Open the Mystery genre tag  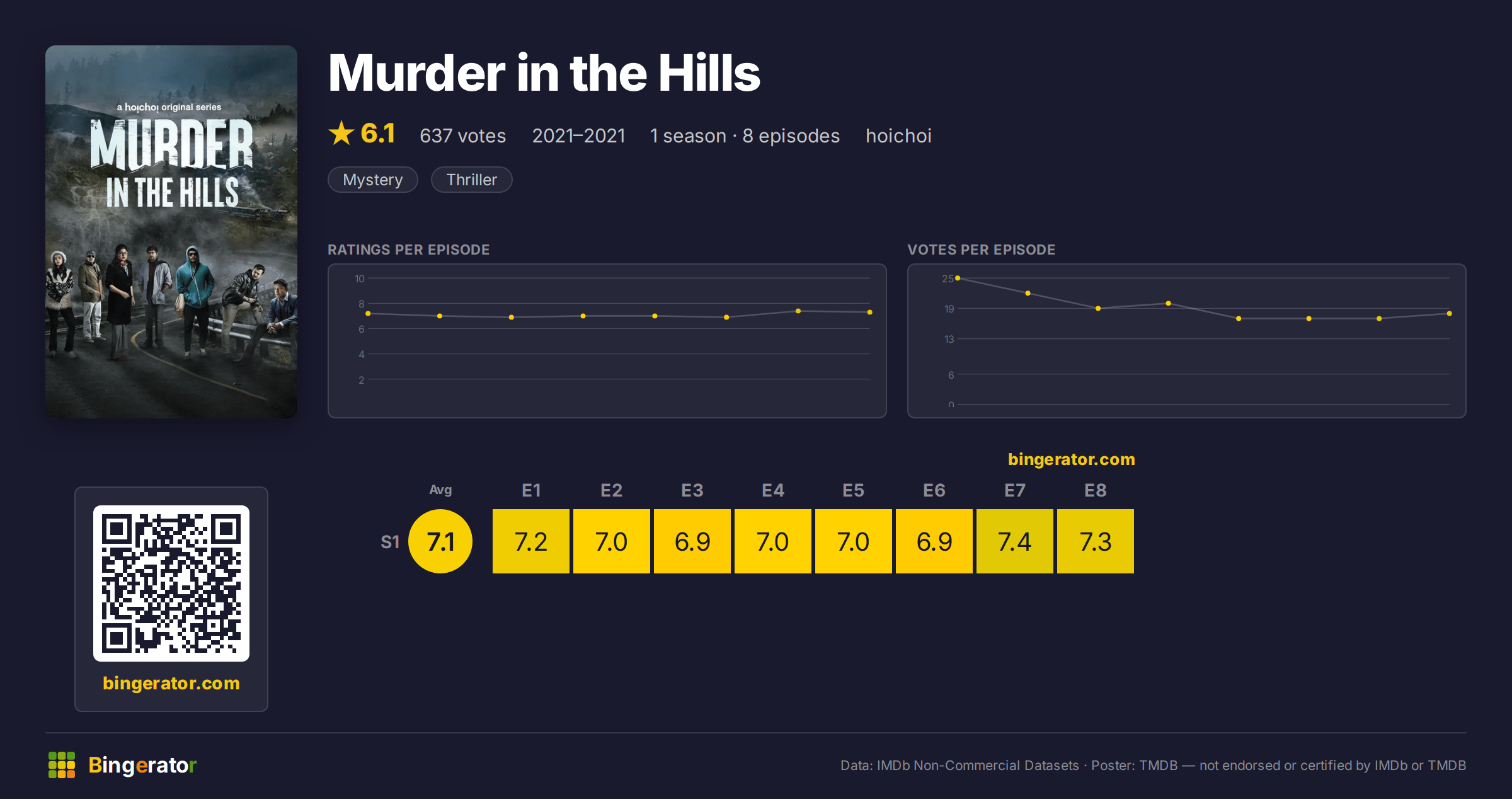tap(373, 180)
